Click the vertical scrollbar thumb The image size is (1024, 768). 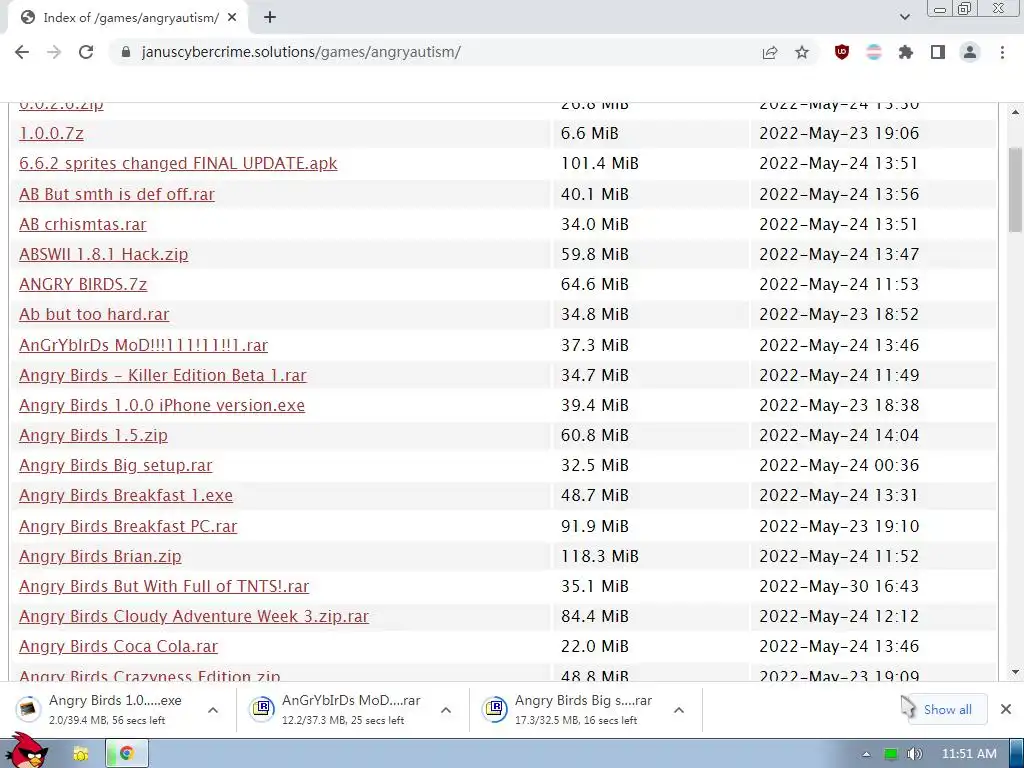tap(1016, 189)
